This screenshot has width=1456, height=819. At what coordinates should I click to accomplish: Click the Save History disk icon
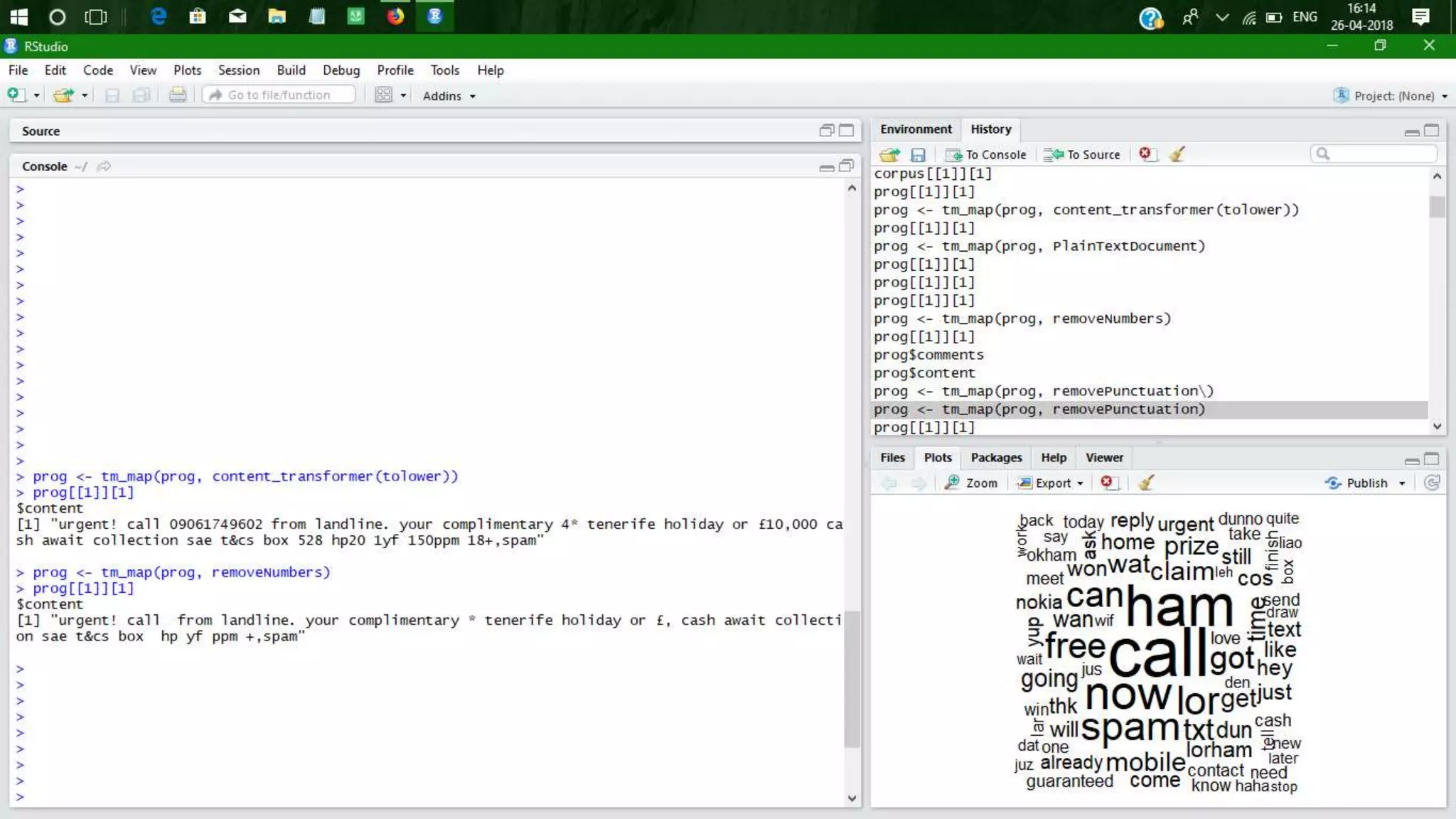point(918,154)
